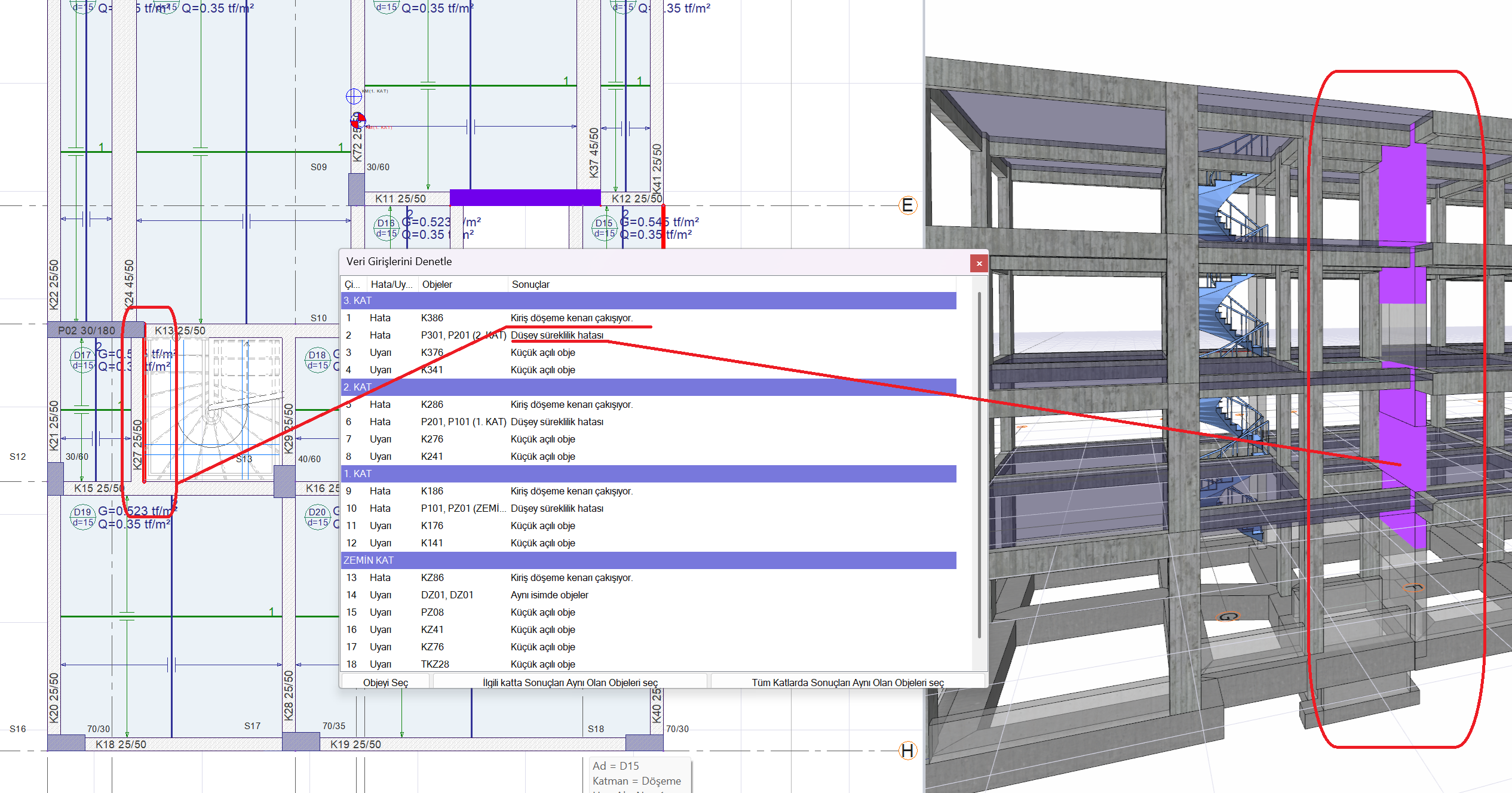Select the P201, P101 (1. KAT) row

(649, 422)
